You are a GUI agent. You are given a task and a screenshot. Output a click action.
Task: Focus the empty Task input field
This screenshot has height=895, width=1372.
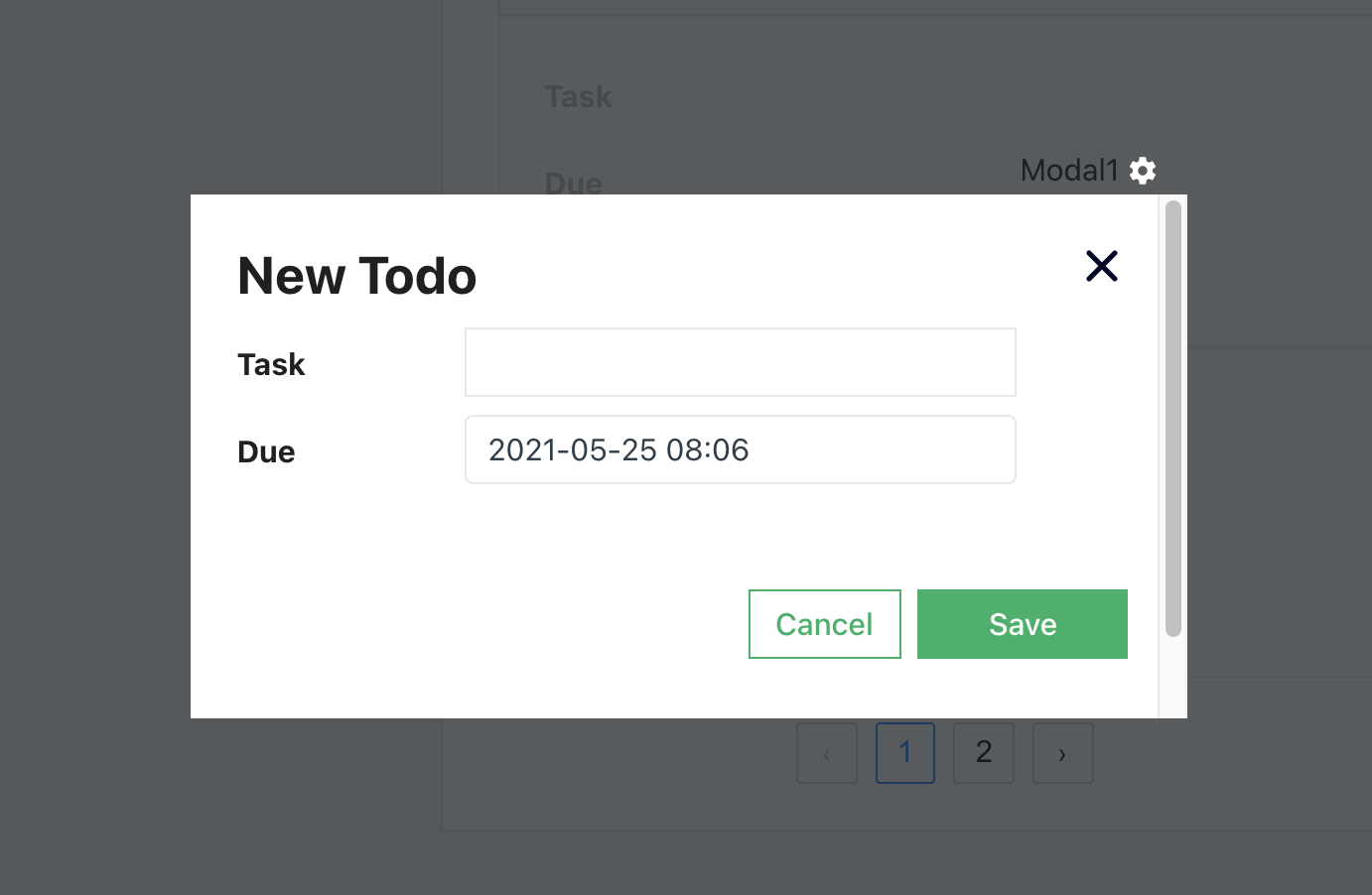point(741,361)
